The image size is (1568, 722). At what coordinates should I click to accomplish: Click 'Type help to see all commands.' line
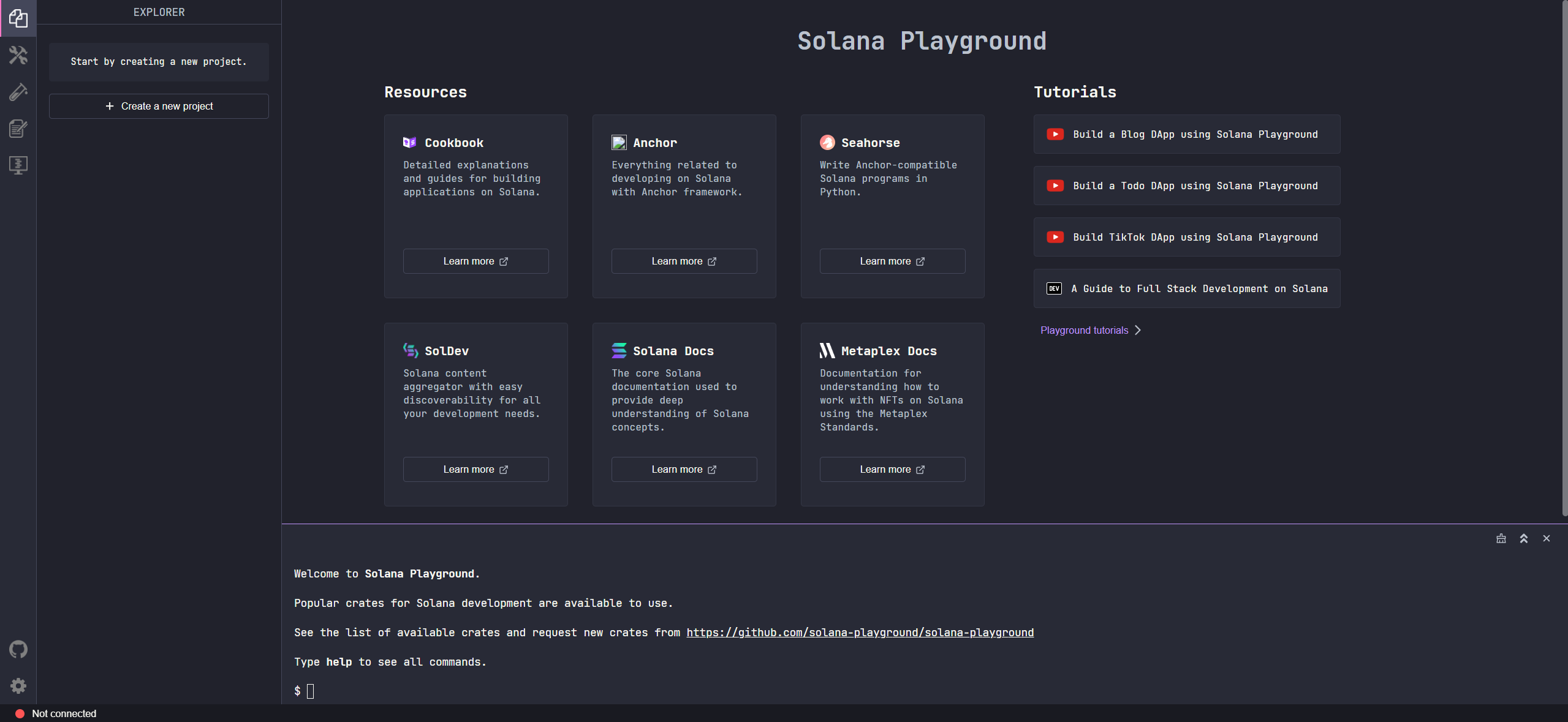(x=390, y=662)
